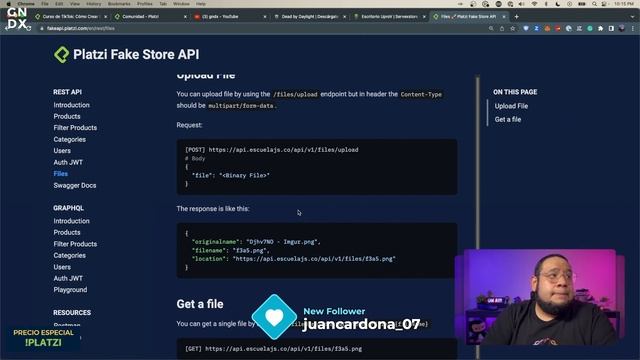Open Products under REST API
The height and width of the screenshot is (360, 640).
tap(67, 116)
